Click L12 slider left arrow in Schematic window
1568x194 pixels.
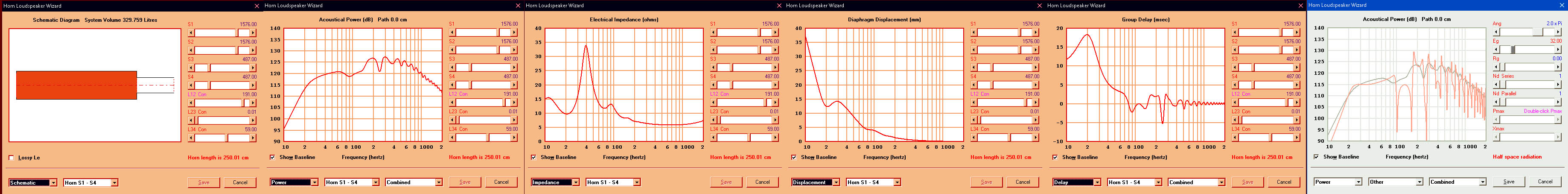click(x=191, y=103)
